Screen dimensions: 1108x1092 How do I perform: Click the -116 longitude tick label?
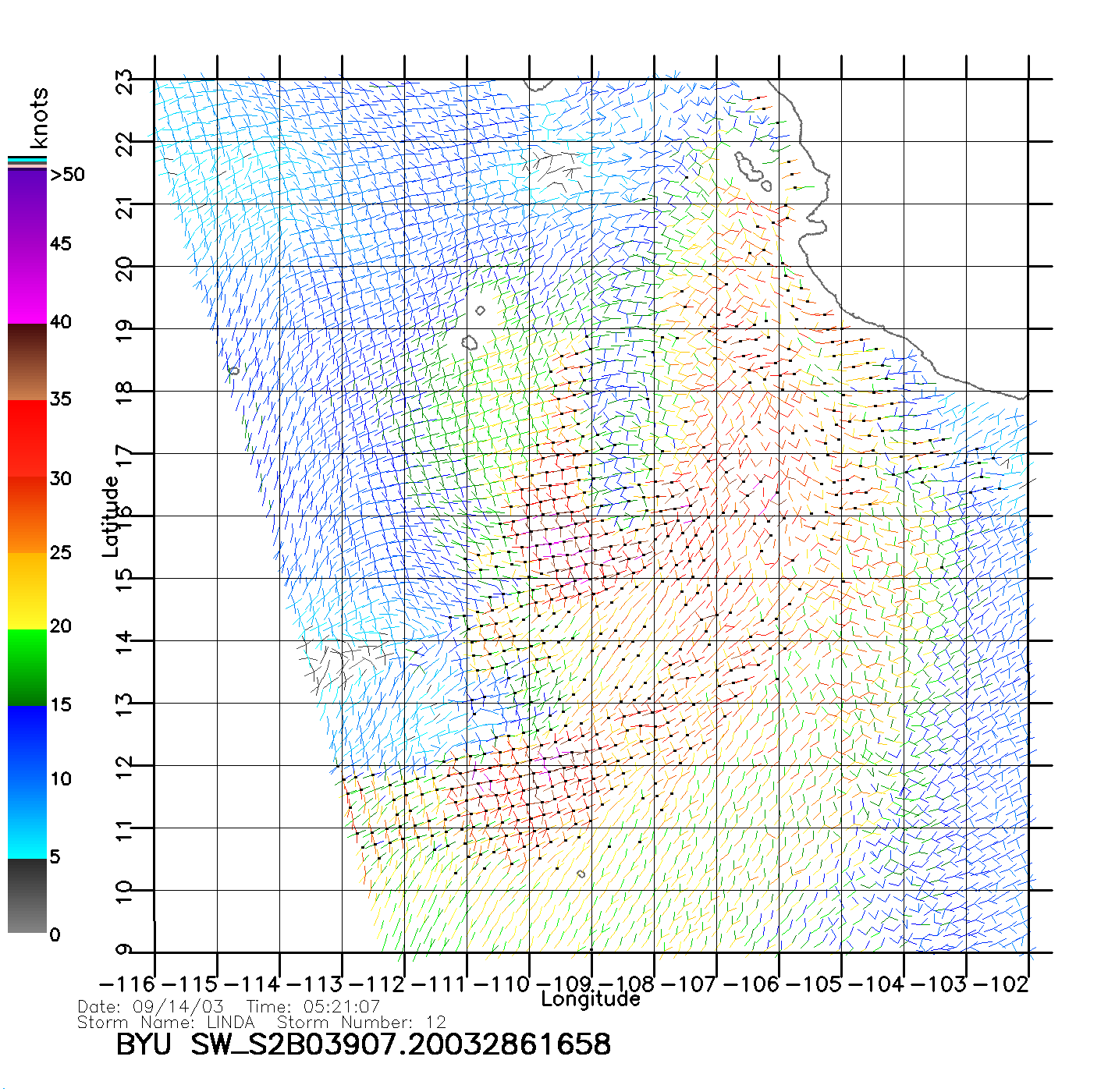127,984
